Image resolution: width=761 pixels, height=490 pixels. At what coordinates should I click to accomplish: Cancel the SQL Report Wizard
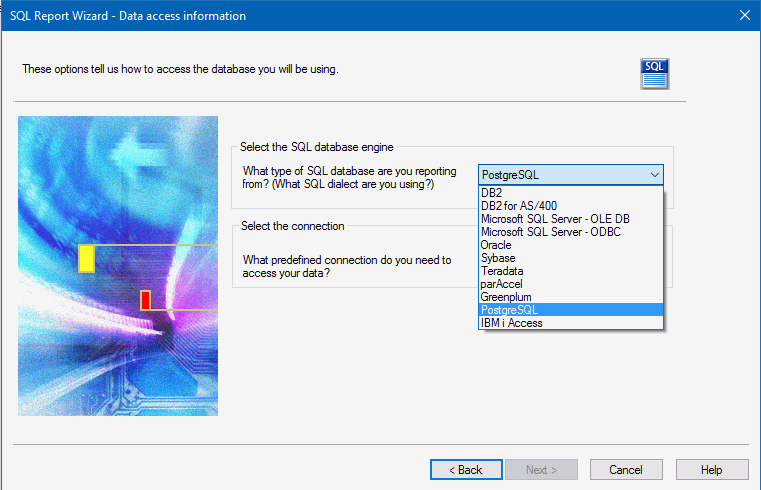pos(626,470)
